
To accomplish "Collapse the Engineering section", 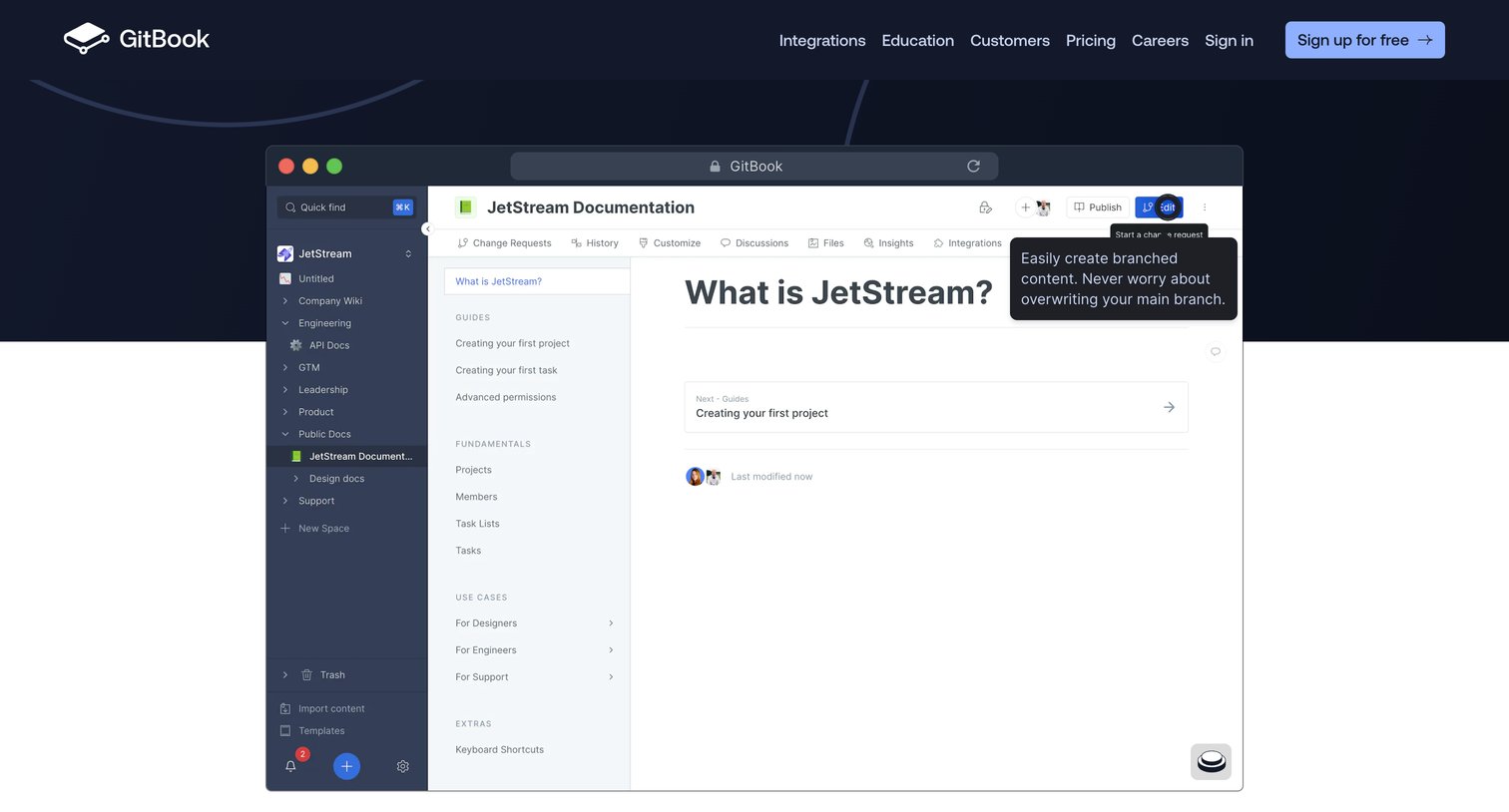I will click(285, 323).
